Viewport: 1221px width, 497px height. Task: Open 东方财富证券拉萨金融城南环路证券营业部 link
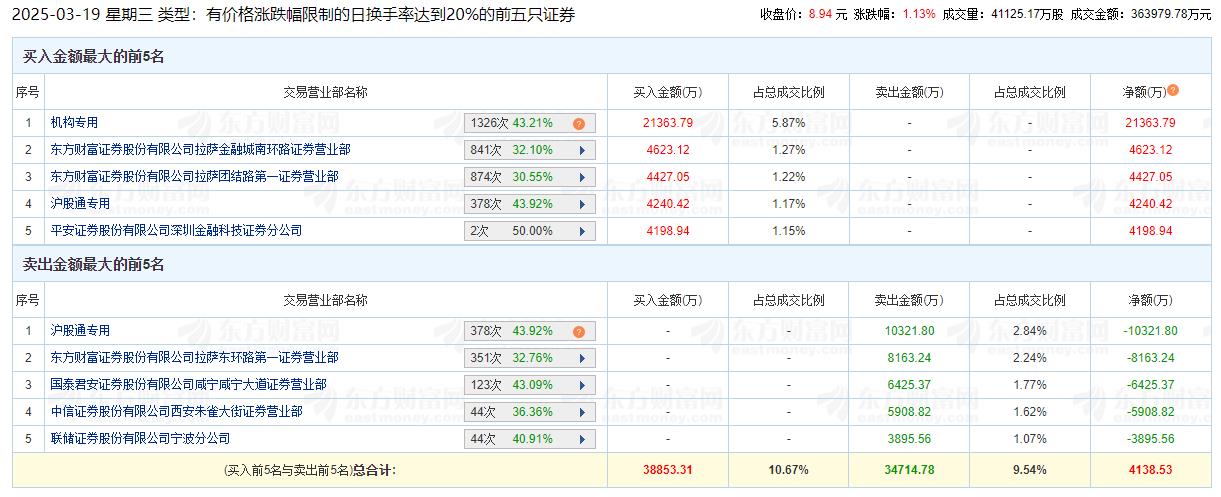[x=201, y=150]
